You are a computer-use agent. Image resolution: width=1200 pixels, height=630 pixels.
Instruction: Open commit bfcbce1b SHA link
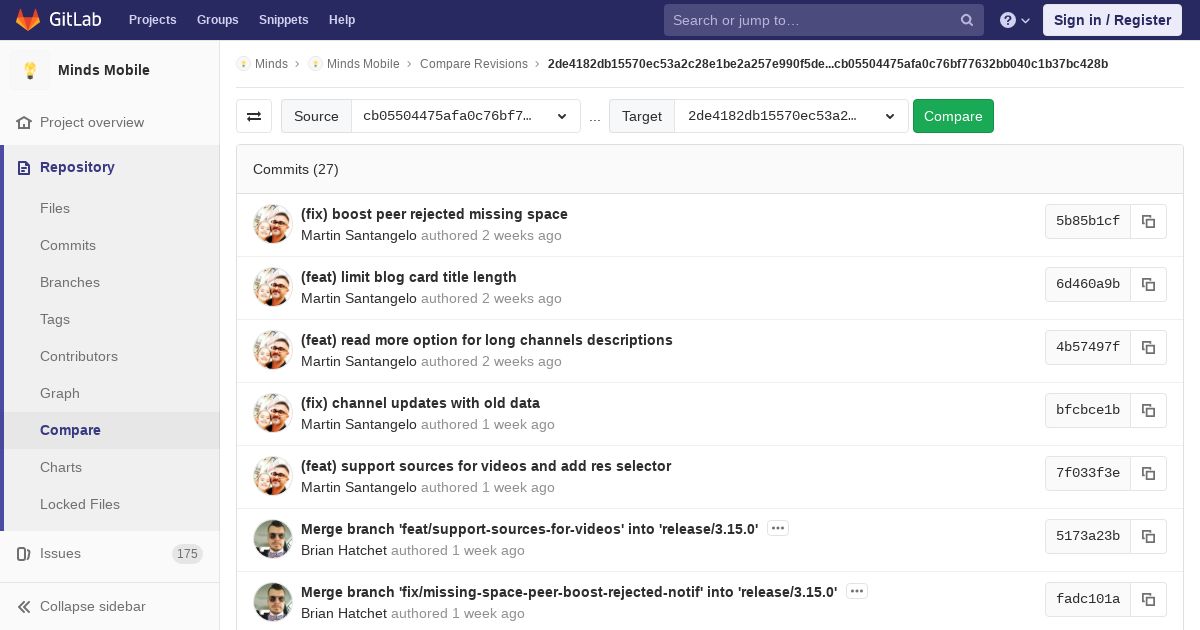coord(1088,410)
